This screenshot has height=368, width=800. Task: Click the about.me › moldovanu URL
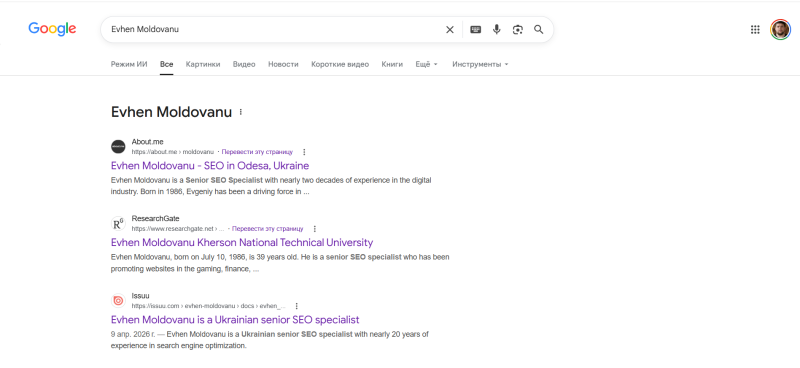click(x=172, y=152)
